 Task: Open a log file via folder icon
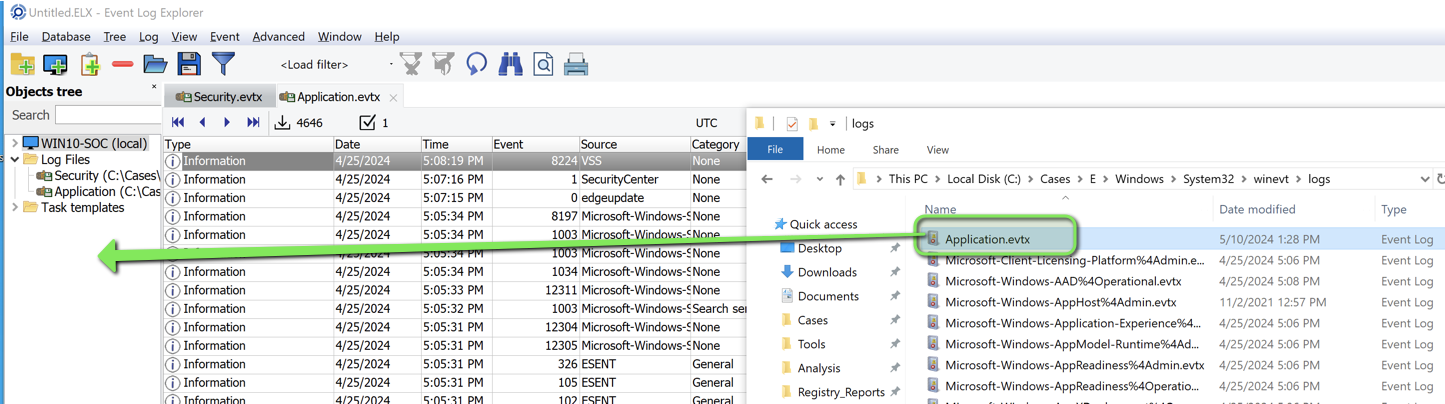coord(155,65)
